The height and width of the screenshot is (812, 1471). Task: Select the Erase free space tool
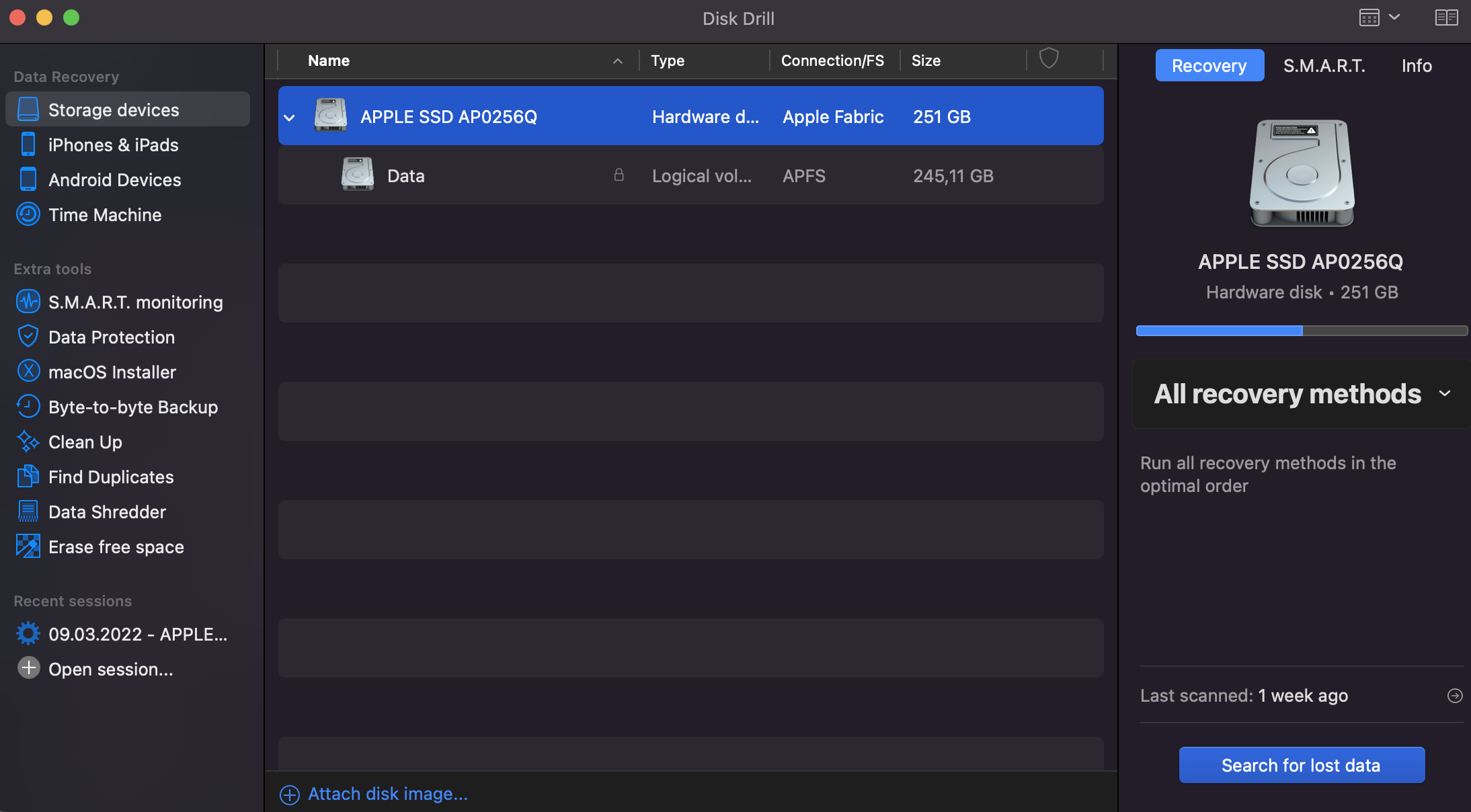(116, 547)
